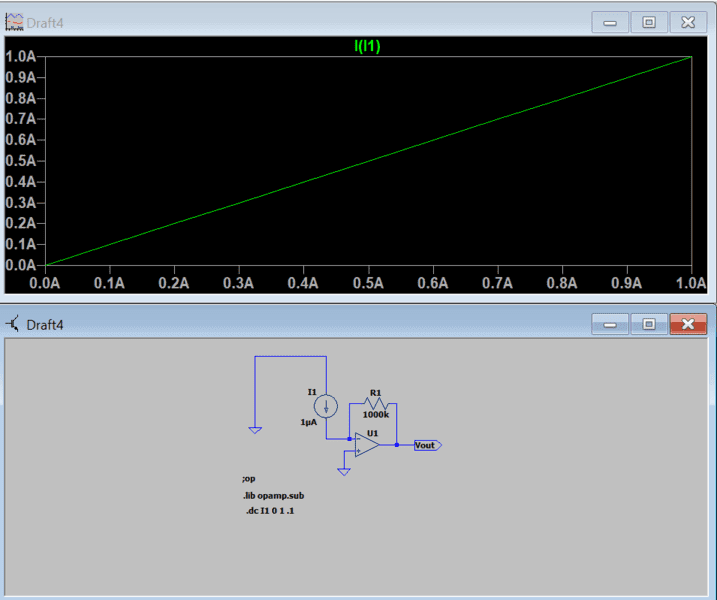This screenshot has height=600, width=717.
Task: Click the Vout output label flag
Action: (x=426, y=445)
